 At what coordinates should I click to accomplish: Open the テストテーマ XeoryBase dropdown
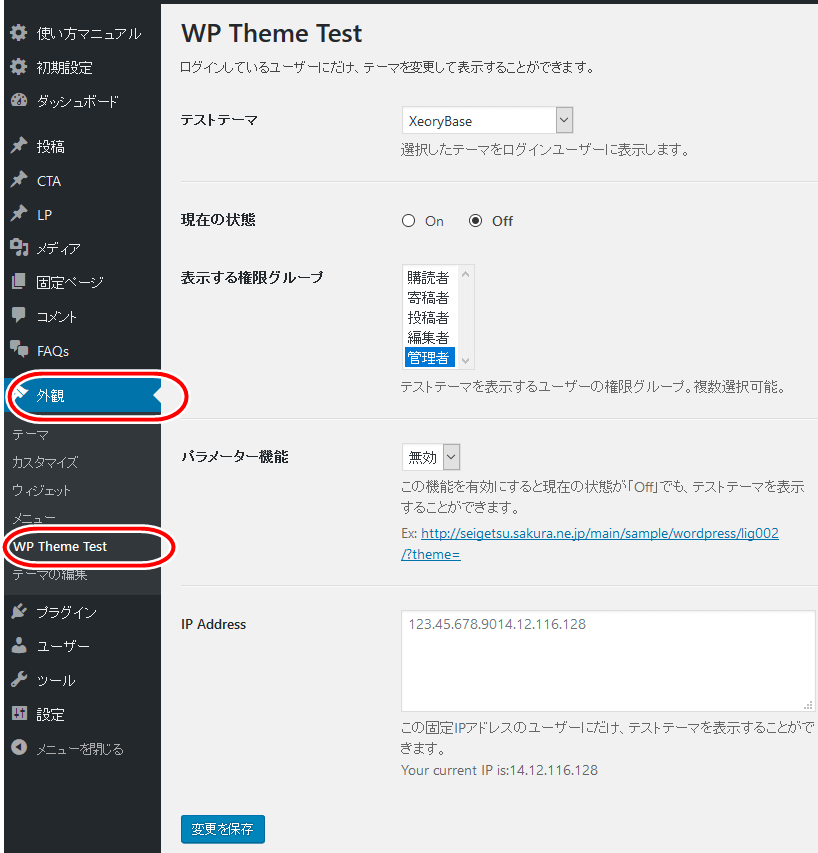[x=487, y=121]
